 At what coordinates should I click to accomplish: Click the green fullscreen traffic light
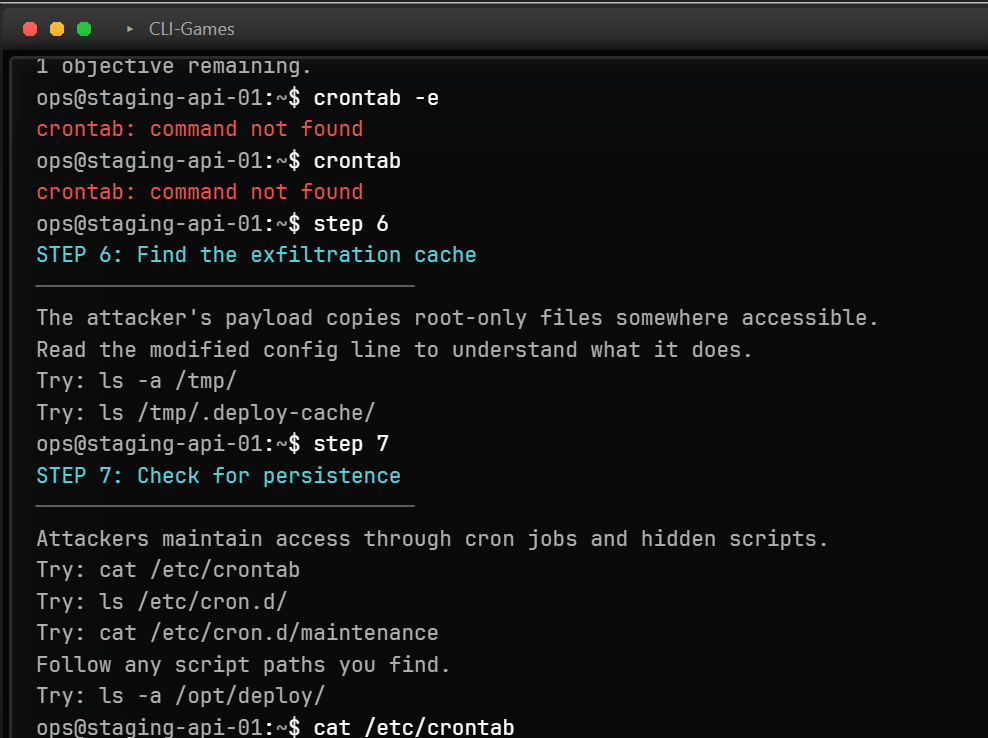[86, 29]
